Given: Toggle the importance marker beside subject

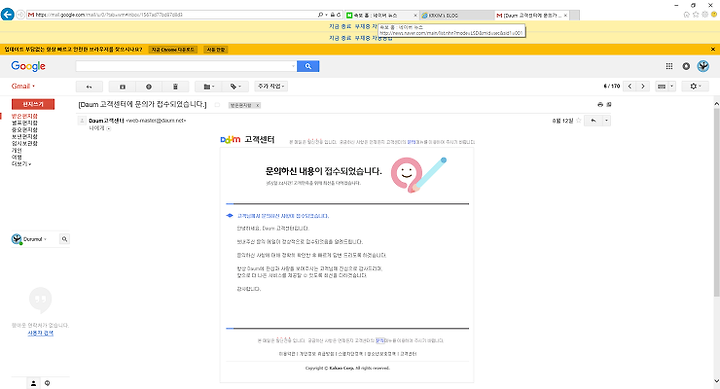Looking at the screenshot, I should 217,105.
